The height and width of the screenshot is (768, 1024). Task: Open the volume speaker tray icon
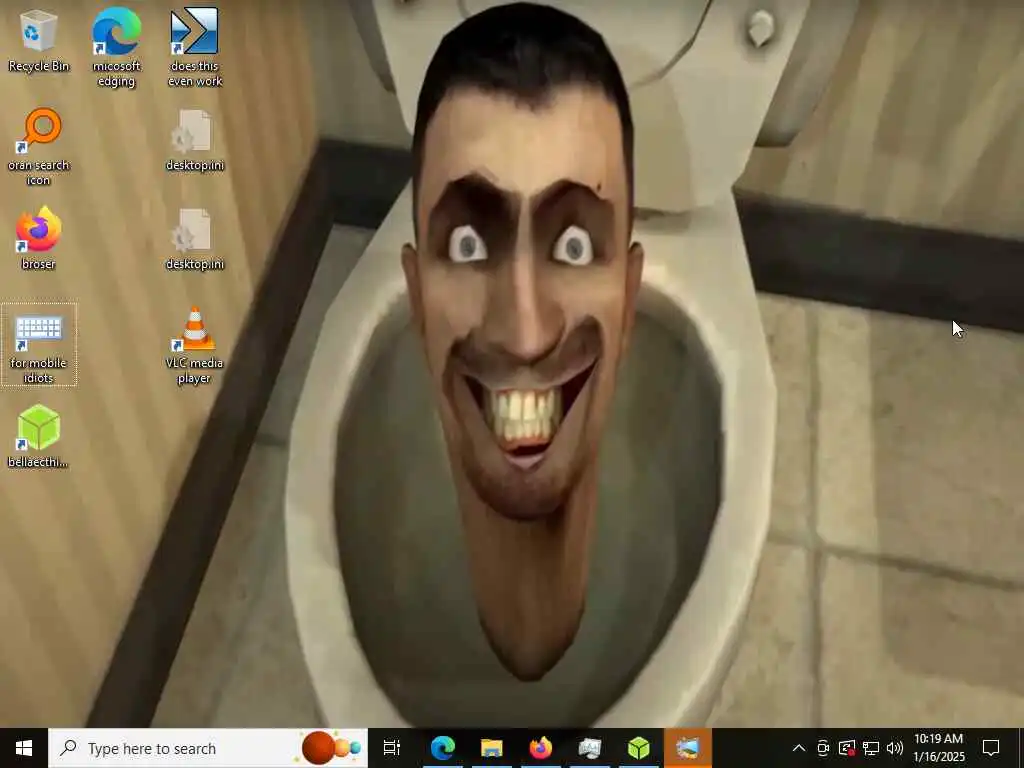pyautogui.click(x=895, y=748)
